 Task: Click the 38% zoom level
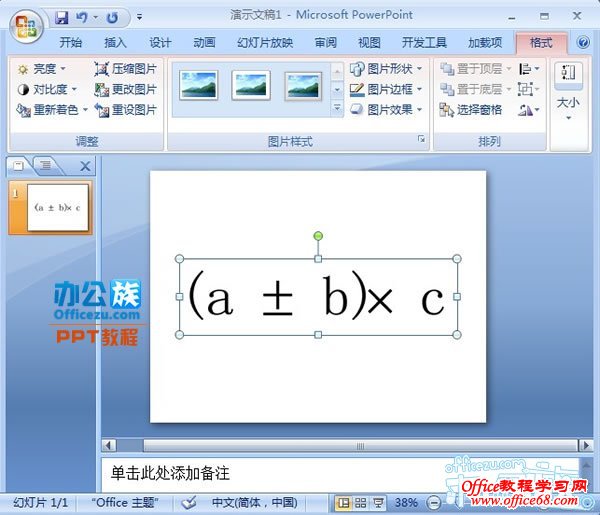point(406,502)
